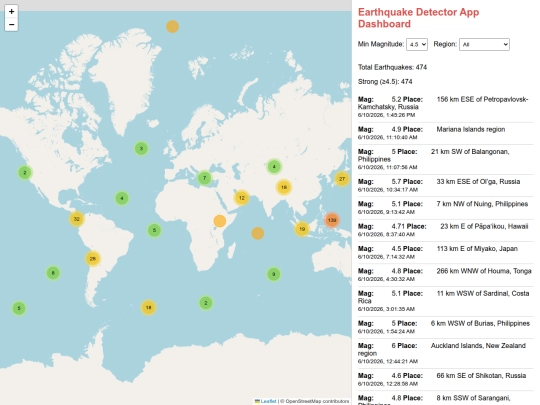Select the Ol'ga, Russia earthquake entry
The width and height of the screenshot is (540, 405).
point(446,185)
